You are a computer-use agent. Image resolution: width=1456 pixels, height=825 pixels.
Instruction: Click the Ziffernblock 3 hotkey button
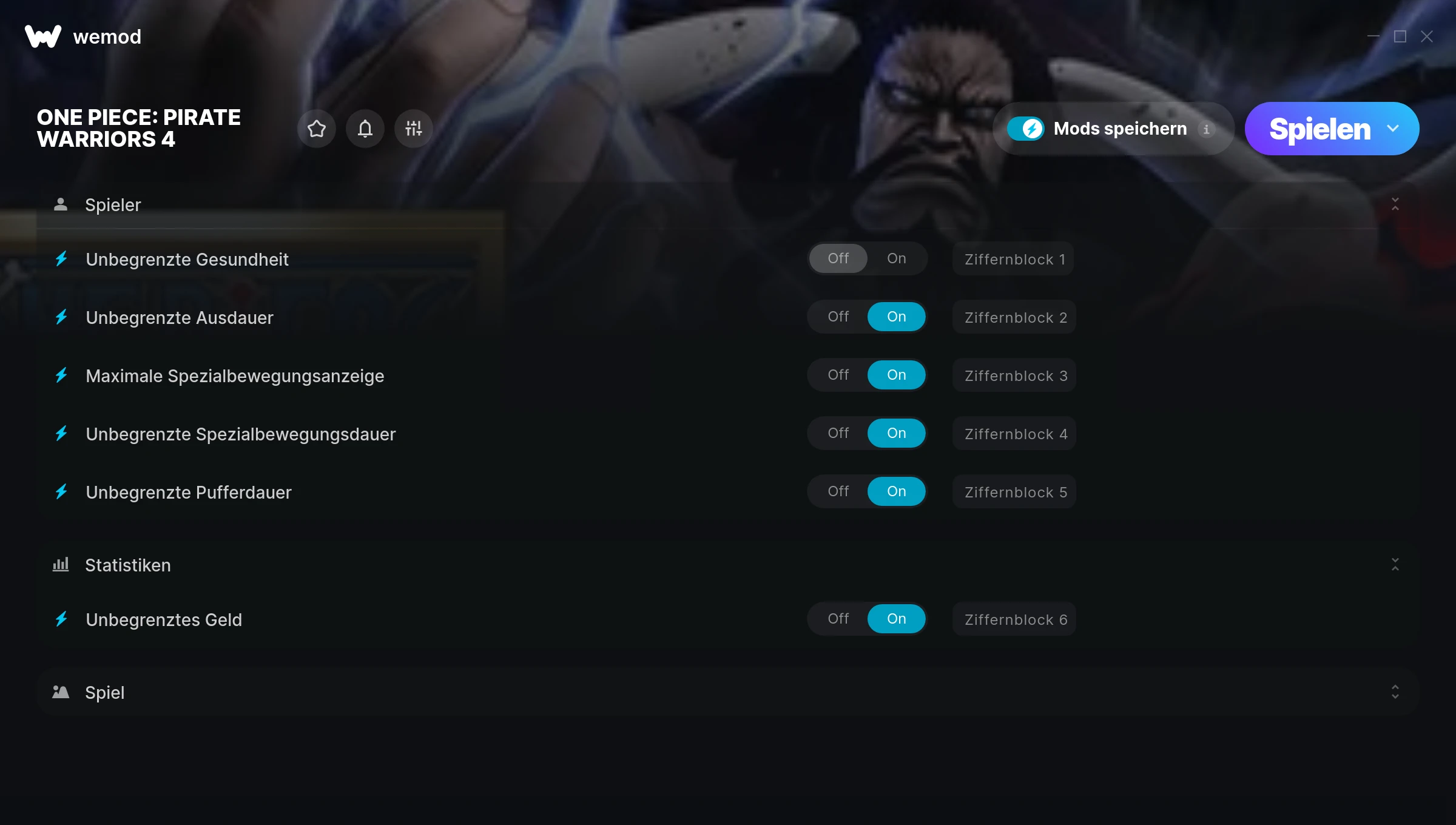[x=1014, y=375]
